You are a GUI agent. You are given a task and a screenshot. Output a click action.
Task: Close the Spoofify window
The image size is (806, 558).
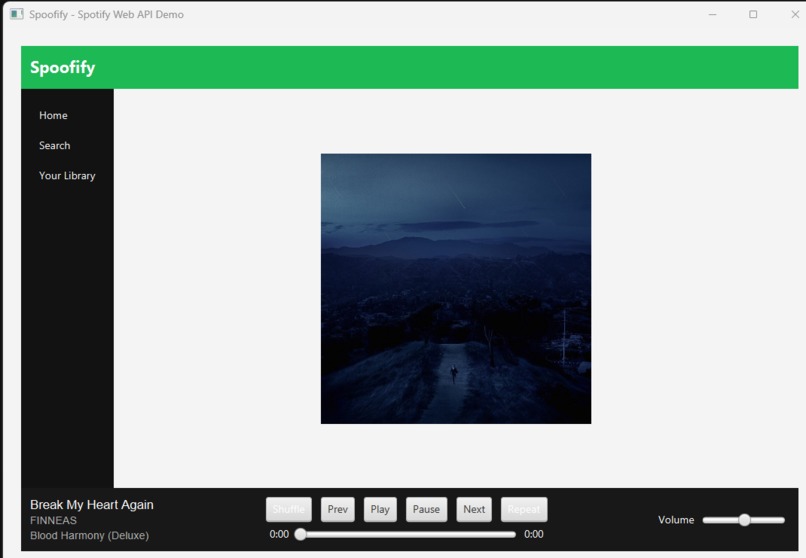(795, 14)
